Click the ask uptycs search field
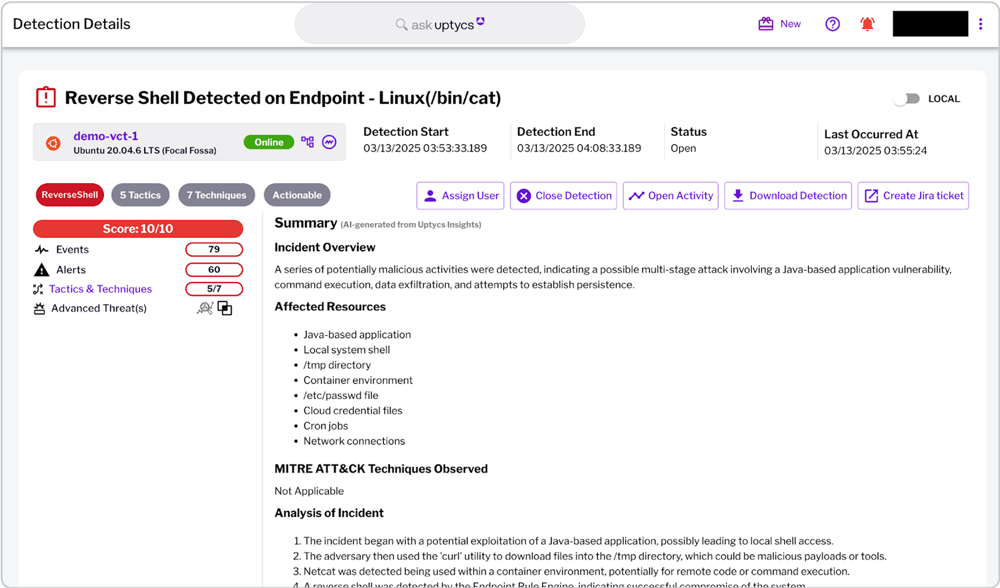Screen dimensions: 1000x588 click(439, 24)
